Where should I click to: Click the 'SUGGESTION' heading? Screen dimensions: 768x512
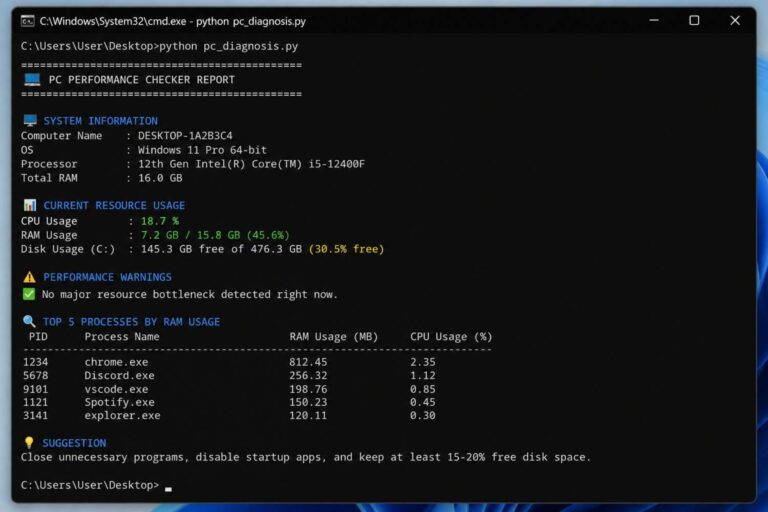[74, 443]
